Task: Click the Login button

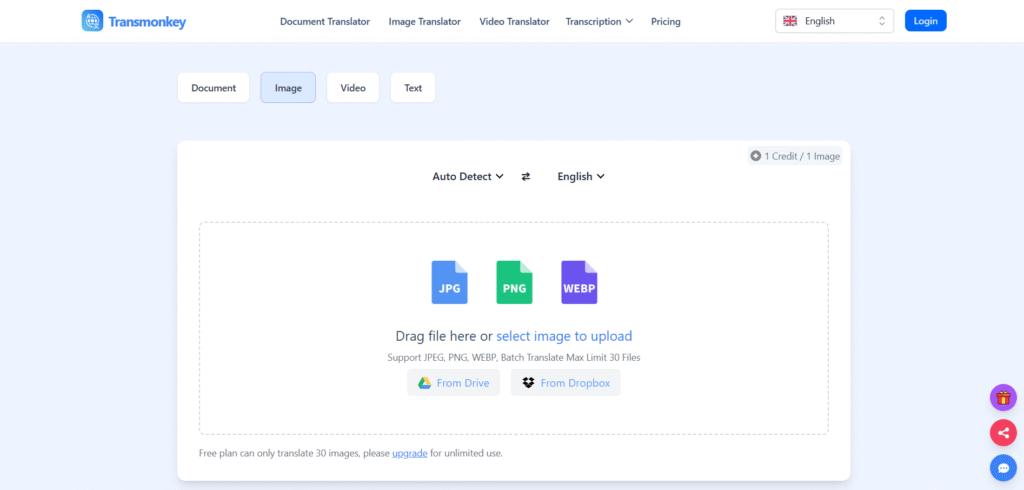Action: click(925, 21)
